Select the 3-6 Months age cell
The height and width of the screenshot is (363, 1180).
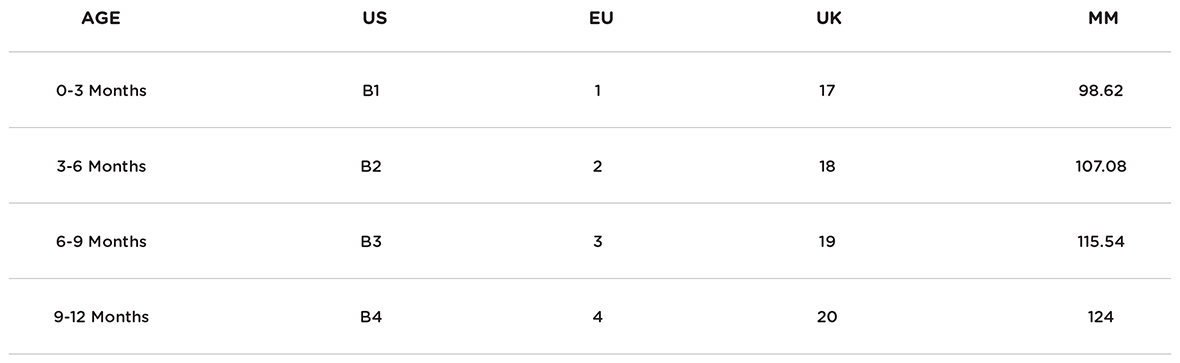[x=101, y=166]
